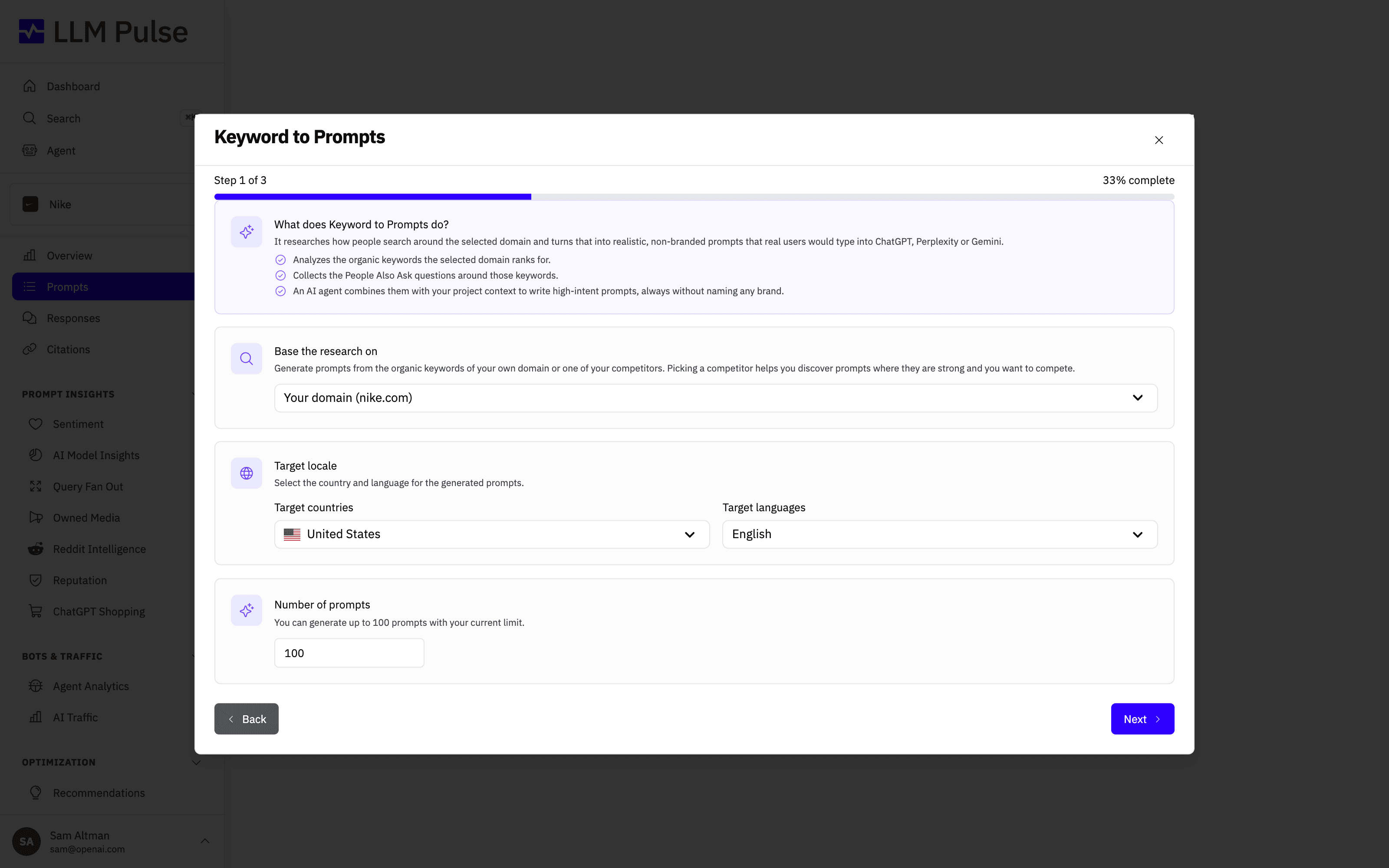Click the 'Target countries' label

pyautogui.click(x=313, y=507)
